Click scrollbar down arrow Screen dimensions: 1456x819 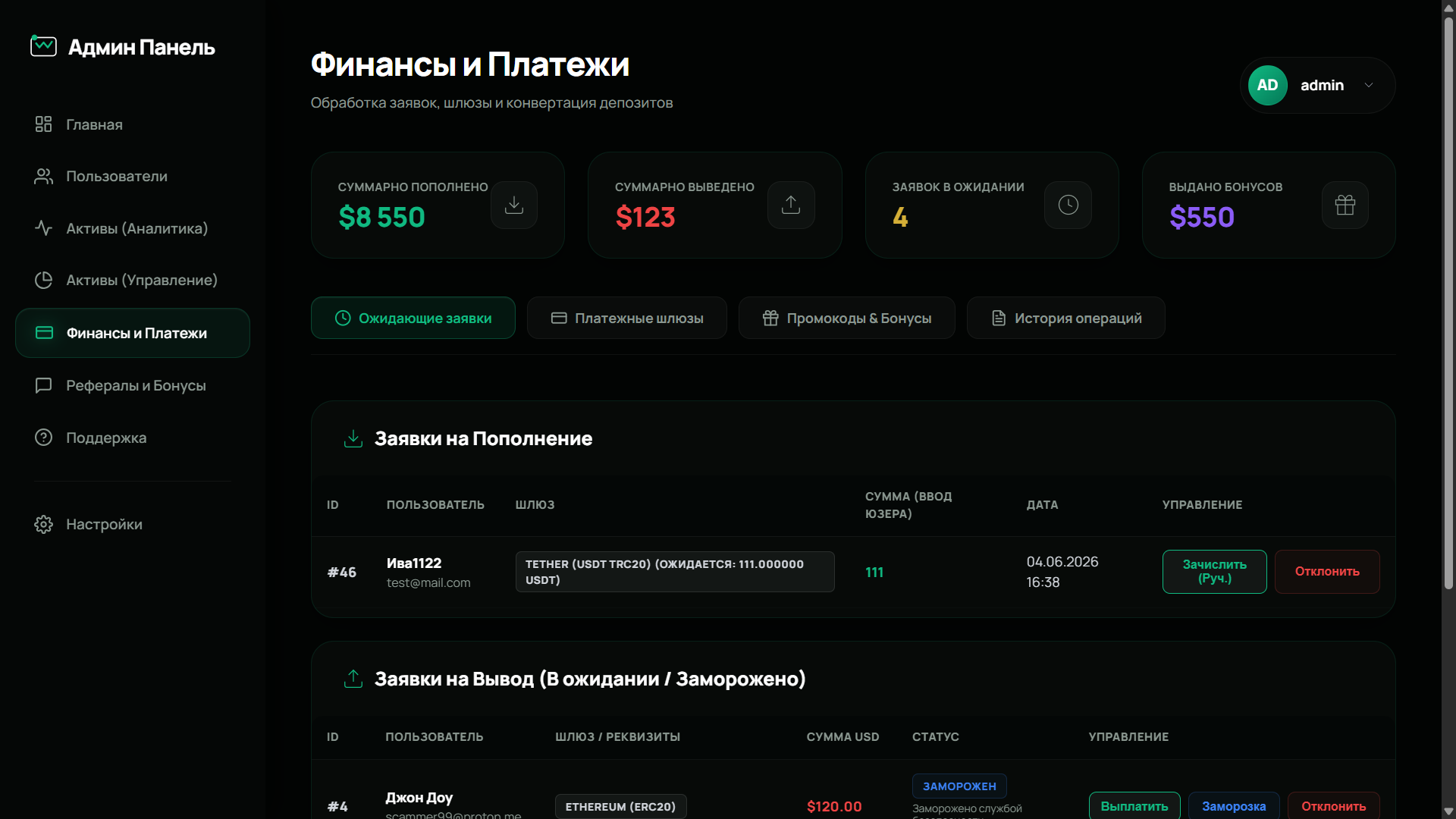1448,811
